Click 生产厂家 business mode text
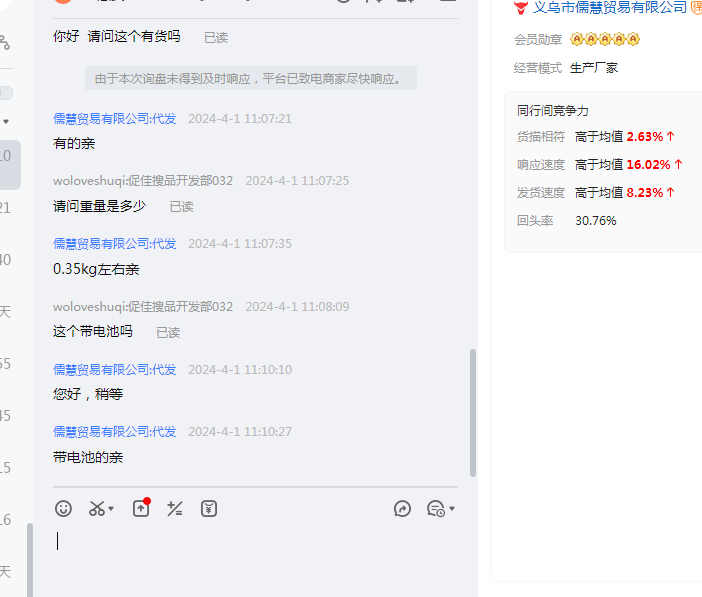The image size is (702, 597). click(594, 68)
